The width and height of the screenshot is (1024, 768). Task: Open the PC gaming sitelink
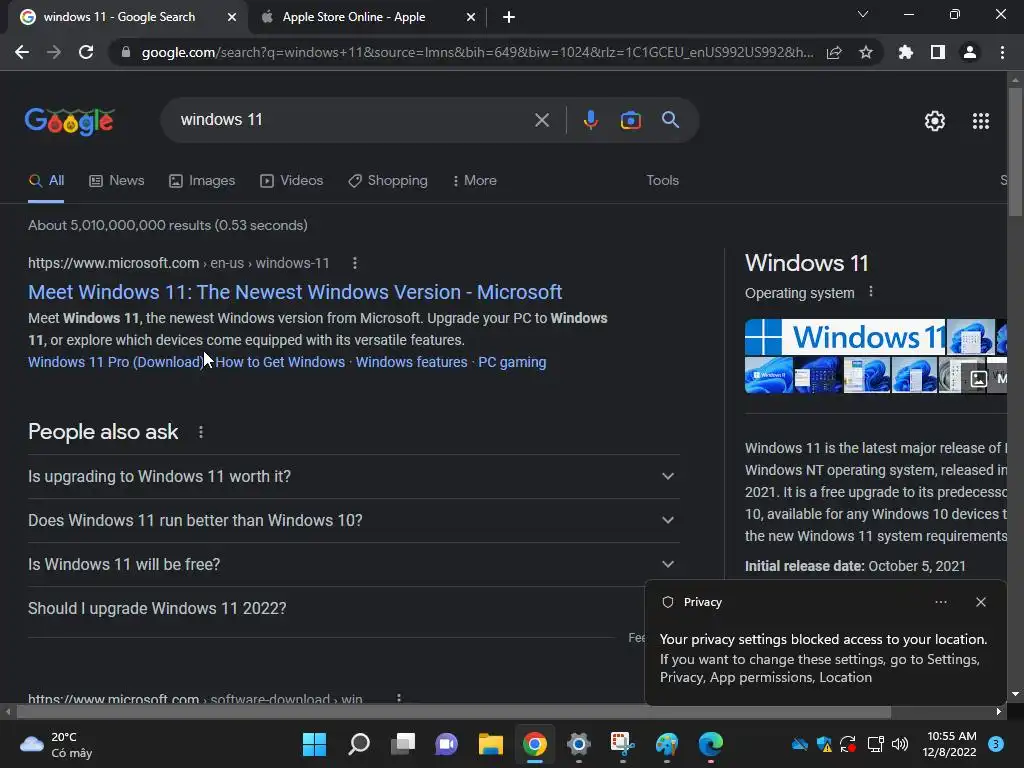coord(512,362)
